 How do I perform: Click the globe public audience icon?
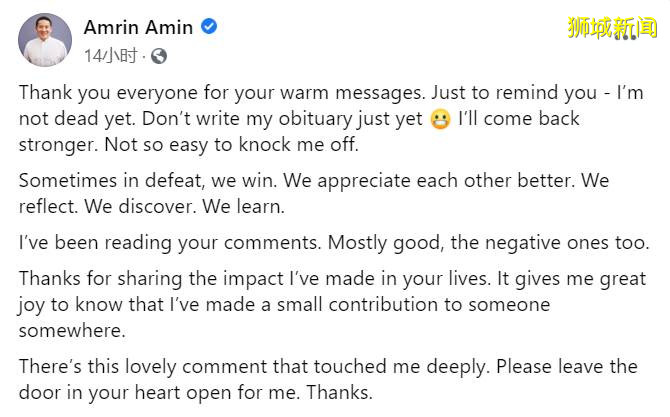(160, 56)
